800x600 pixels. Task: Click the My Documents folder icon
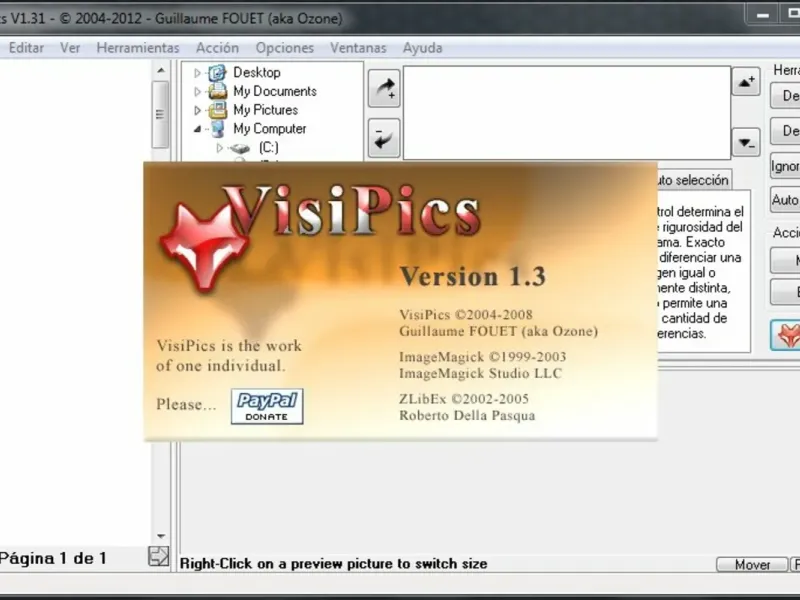pos(217,91)
